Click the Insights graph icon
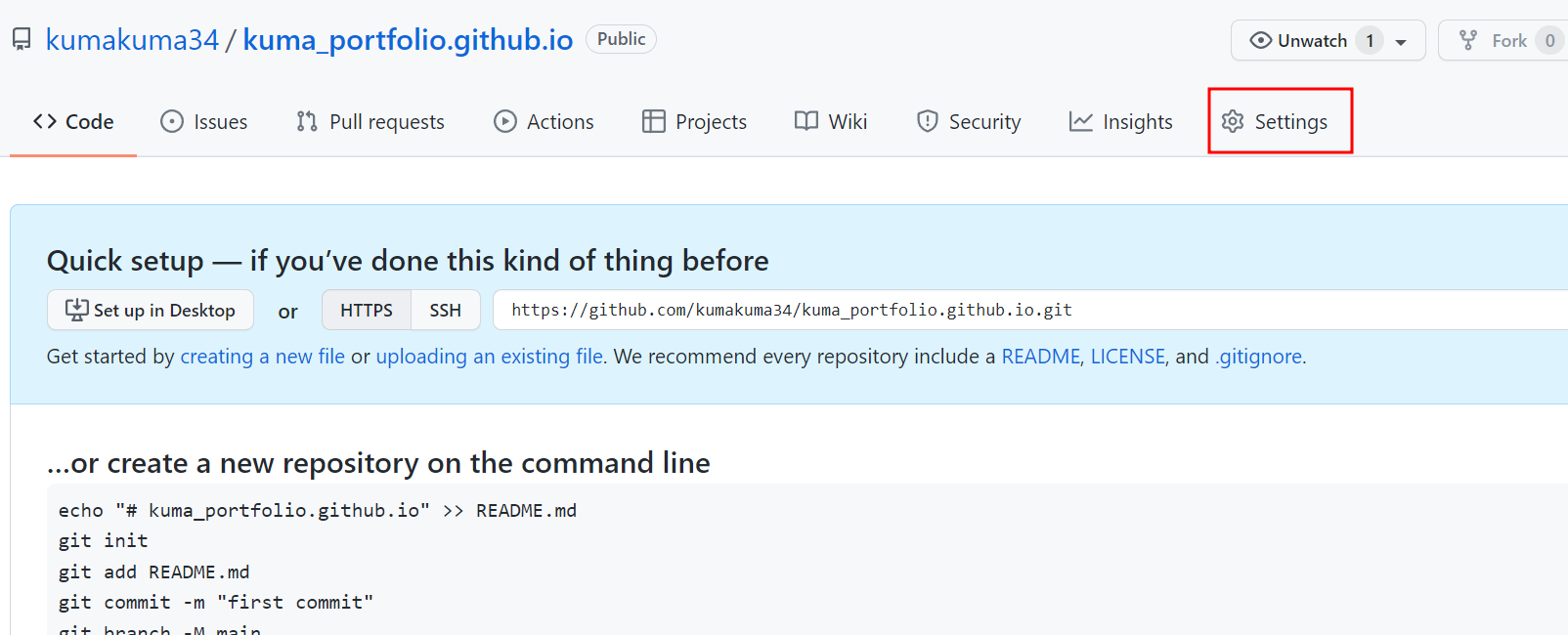 coord(1081,121)
